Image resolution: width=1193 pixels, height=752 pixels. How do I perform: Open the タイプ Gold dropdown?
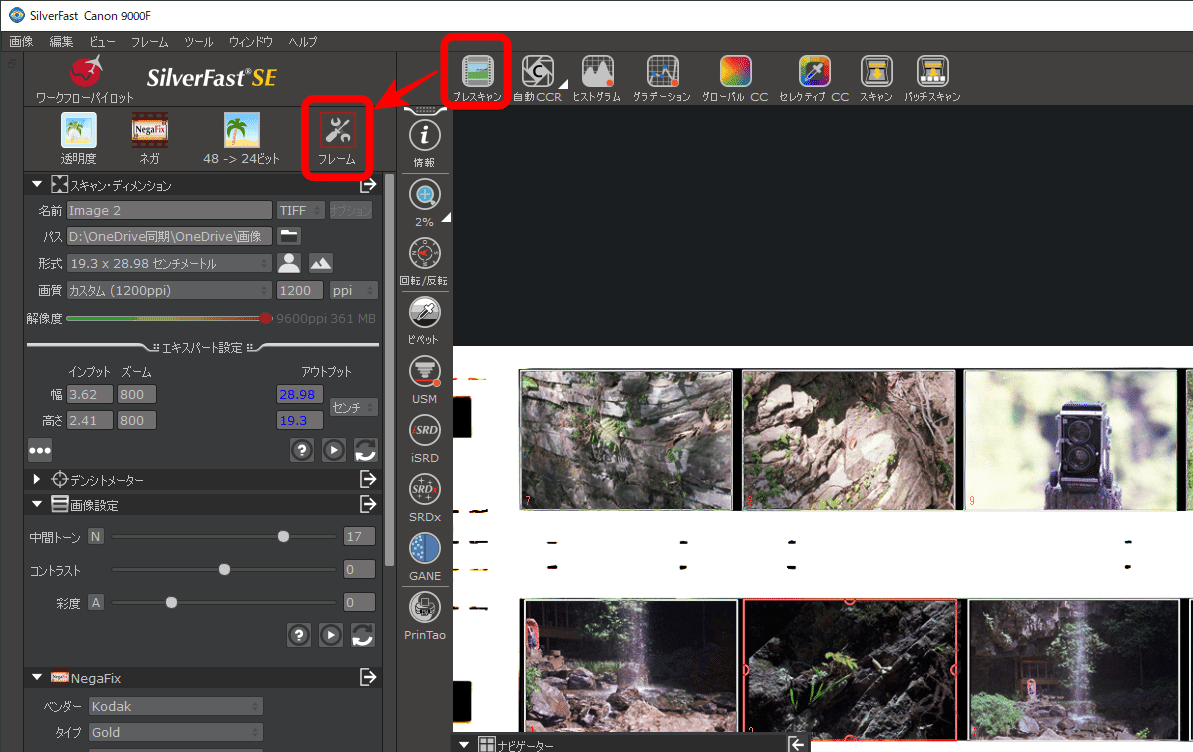(x=176, y=732)
